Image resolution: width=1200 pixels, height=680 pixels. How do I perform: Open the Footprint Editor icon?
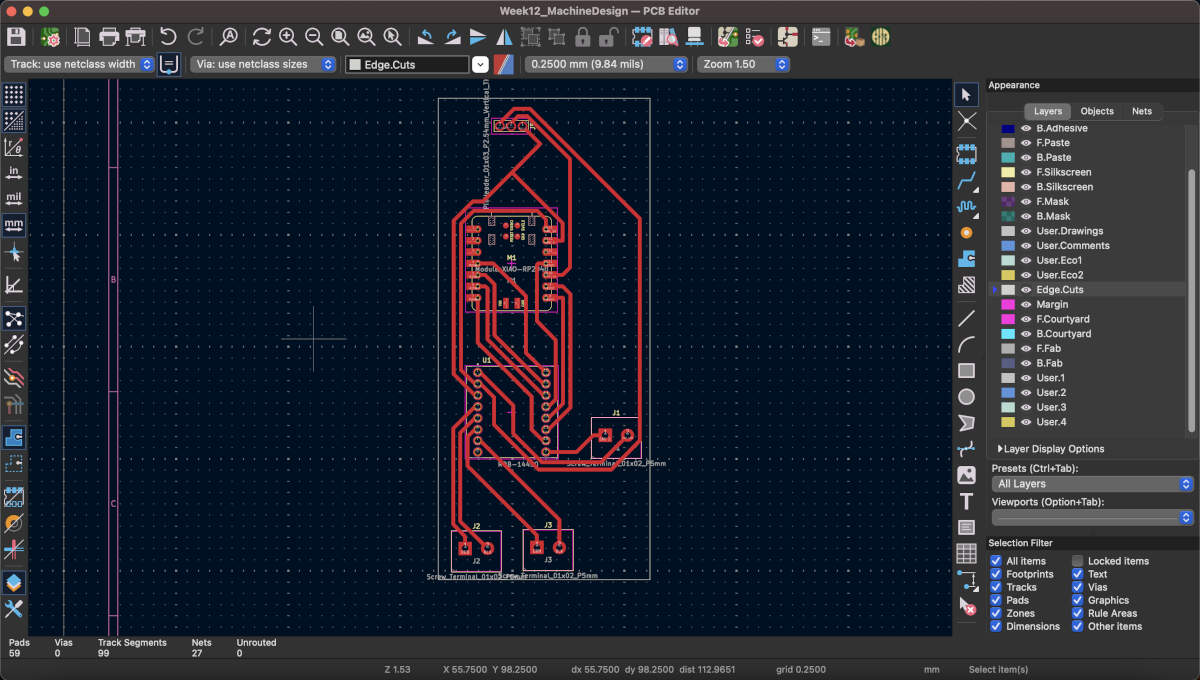point(641,37)
